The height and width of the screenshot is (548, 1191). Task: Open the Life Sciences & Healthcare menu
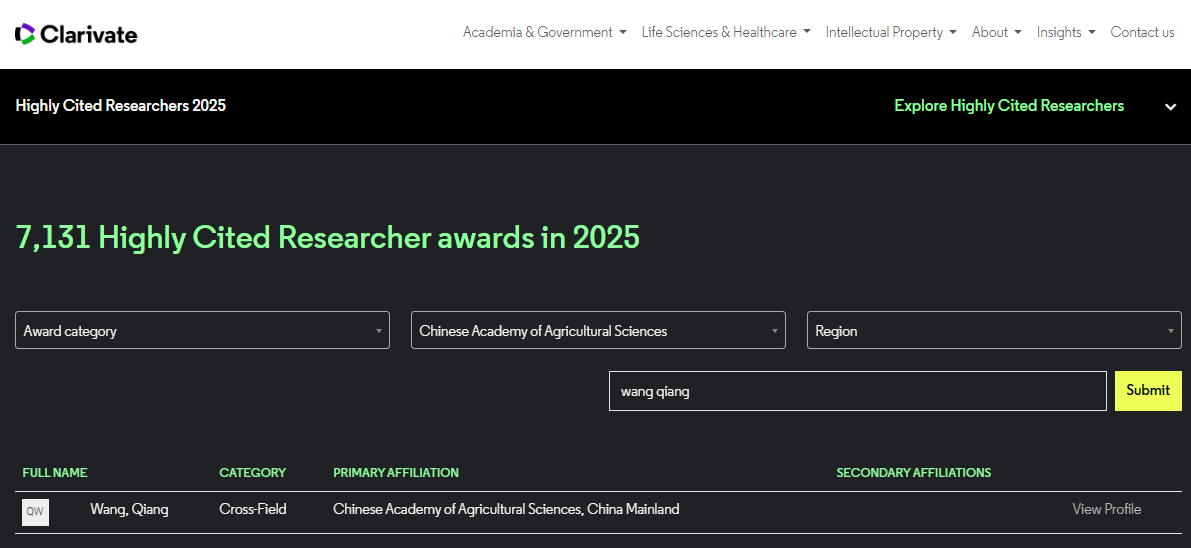[x=726, y=33]
